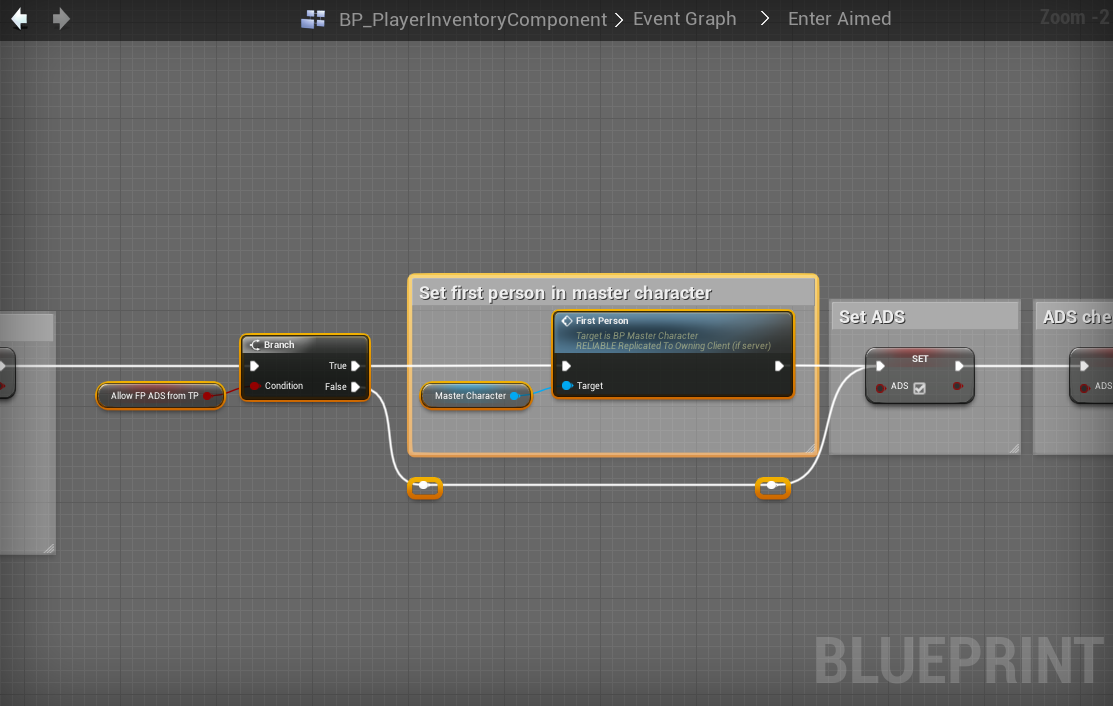Click the resize handle of Set ADS comment
Viewport: 1113px width, 706px height.
(x=1014, y=448)
